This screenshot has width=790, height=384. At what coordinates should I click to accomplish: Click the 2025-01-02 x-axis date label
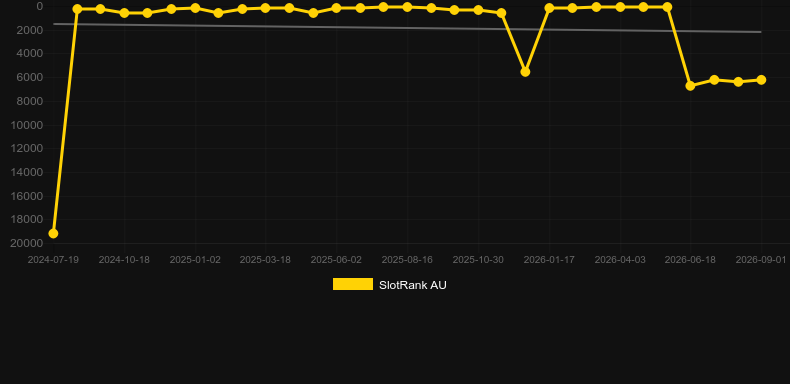point(195,260)
